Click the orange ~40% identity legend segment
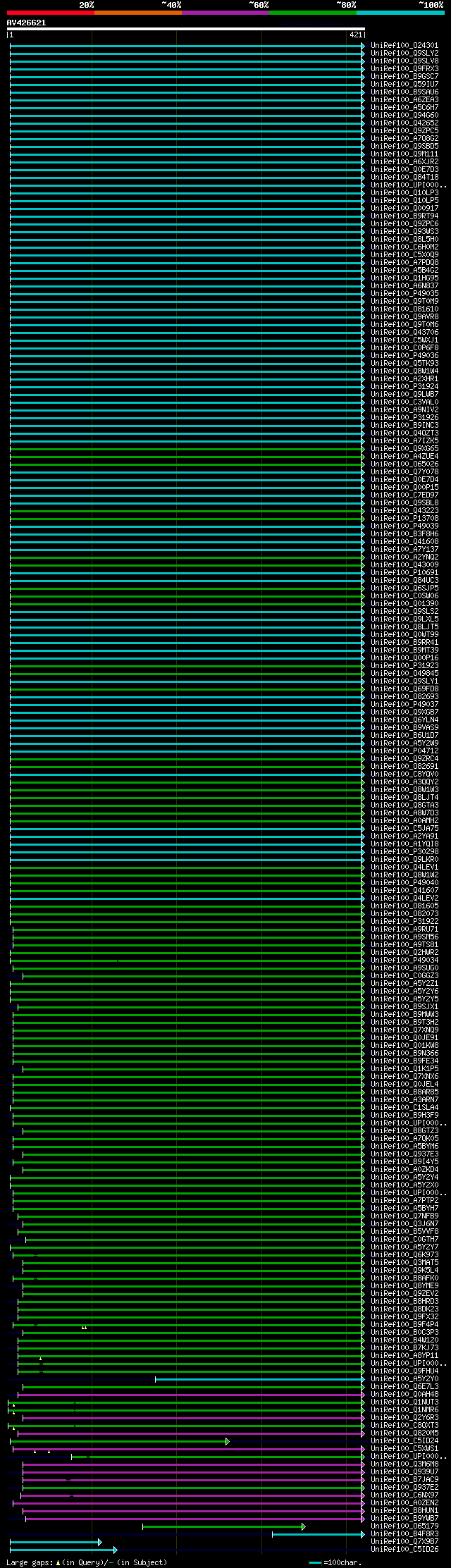Image resolution: width=451 pixels, height=1568 pixels. tap(137, 13)
